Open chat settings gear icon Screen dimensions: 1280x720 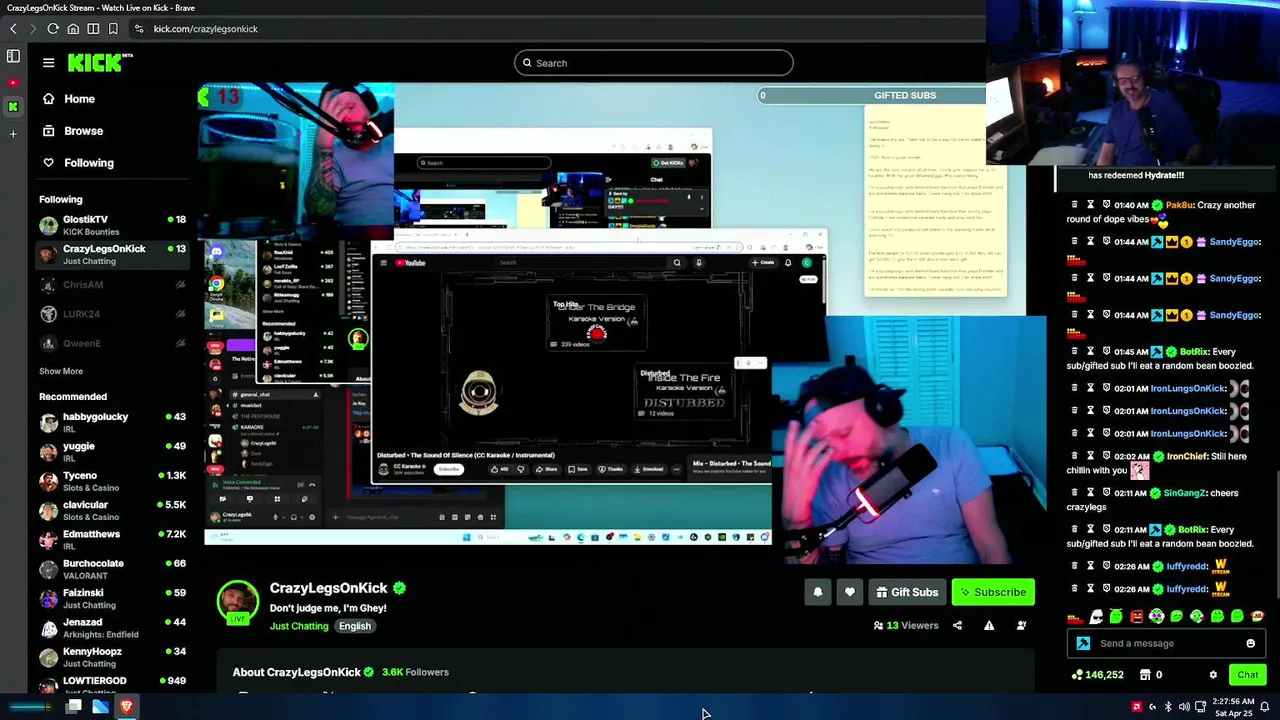click(x=1213, y=675)
